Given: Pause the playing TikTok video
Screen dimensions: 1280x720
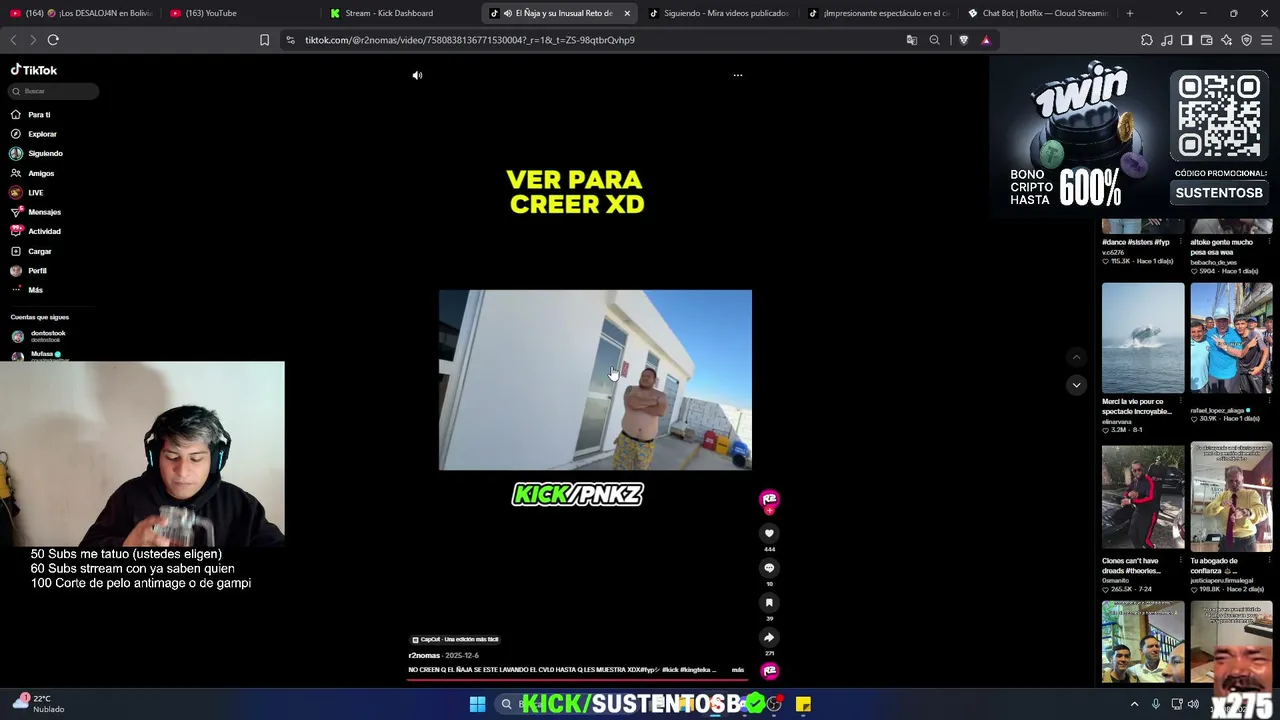Looking at the screenshot, I should point(595,380).
